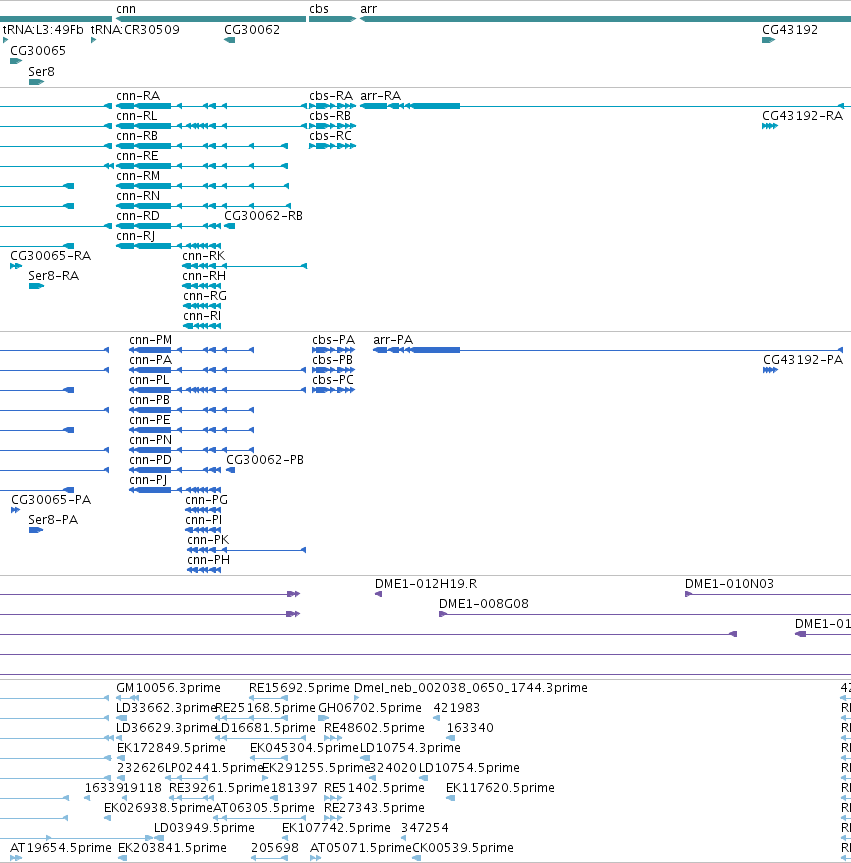Click the cnn-RK transcript label
This screenshot has width=851, height=863.
tap(204, 255)
